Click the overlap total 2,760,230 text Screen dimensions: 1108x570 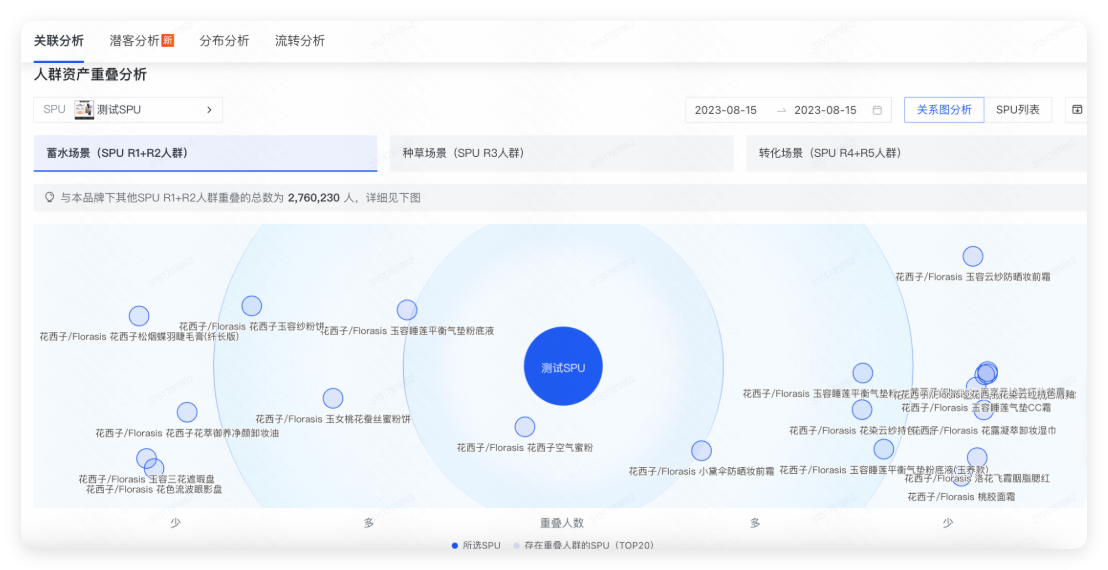[314, 198]
